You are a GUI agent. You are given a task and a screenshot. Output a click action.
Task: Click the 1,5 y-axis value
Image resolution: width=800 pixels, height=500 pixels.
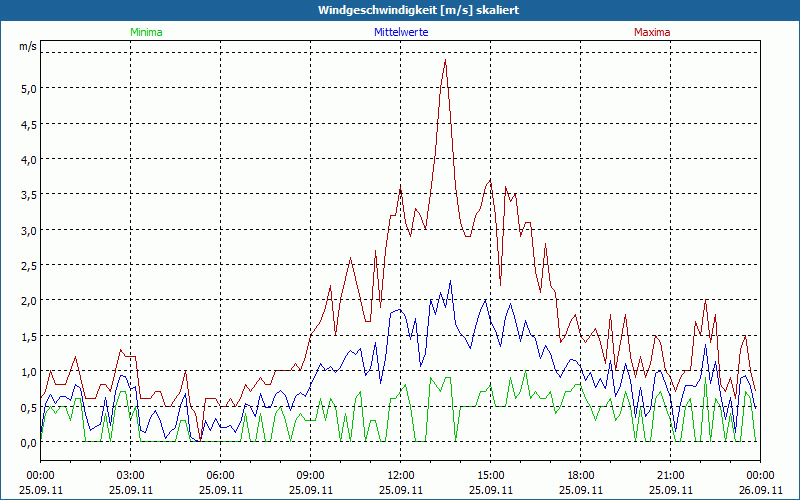tap(28, 337)
